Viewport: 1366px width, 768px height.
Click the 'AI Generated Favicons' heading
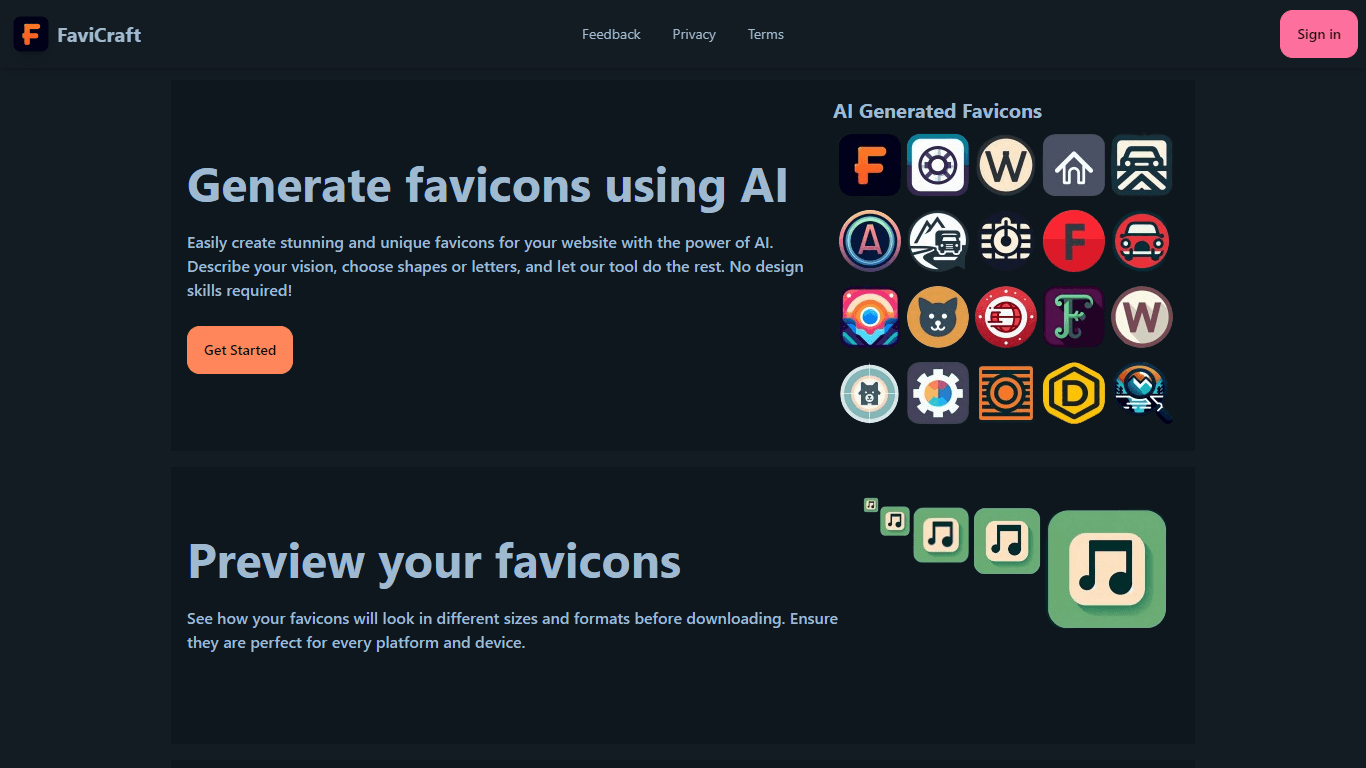937,111
